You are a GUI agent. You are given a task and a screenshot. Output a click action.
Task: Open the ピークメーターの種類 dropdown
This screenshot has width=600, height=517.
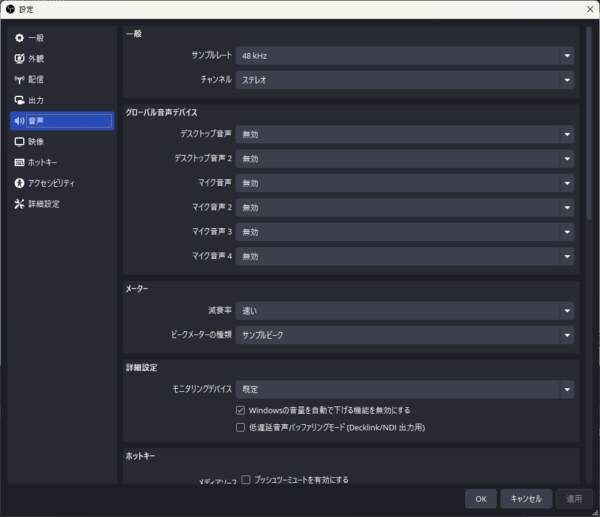[404, 335]
